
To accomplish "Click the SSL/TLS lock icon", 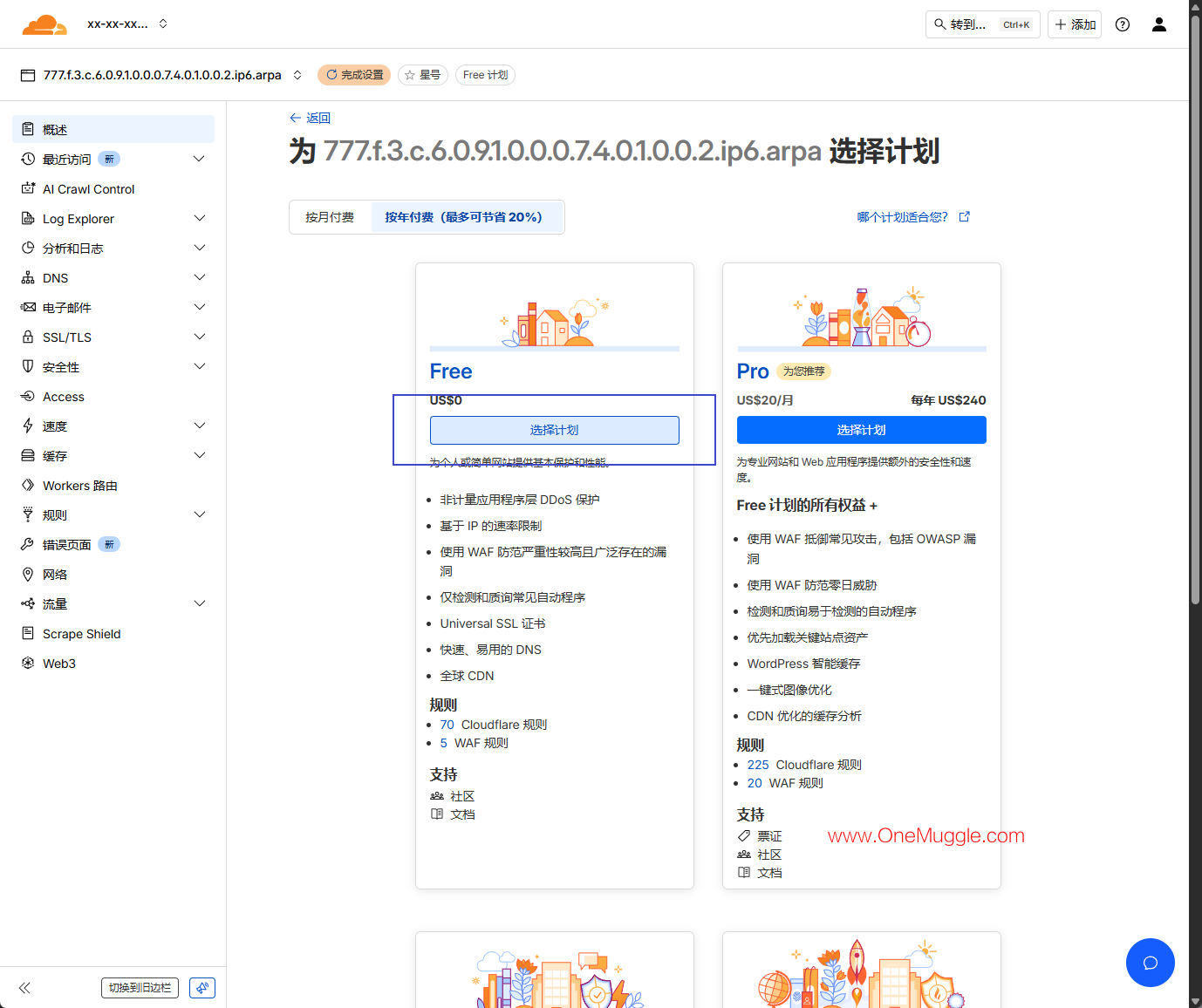I will click(x=28, y=337).
